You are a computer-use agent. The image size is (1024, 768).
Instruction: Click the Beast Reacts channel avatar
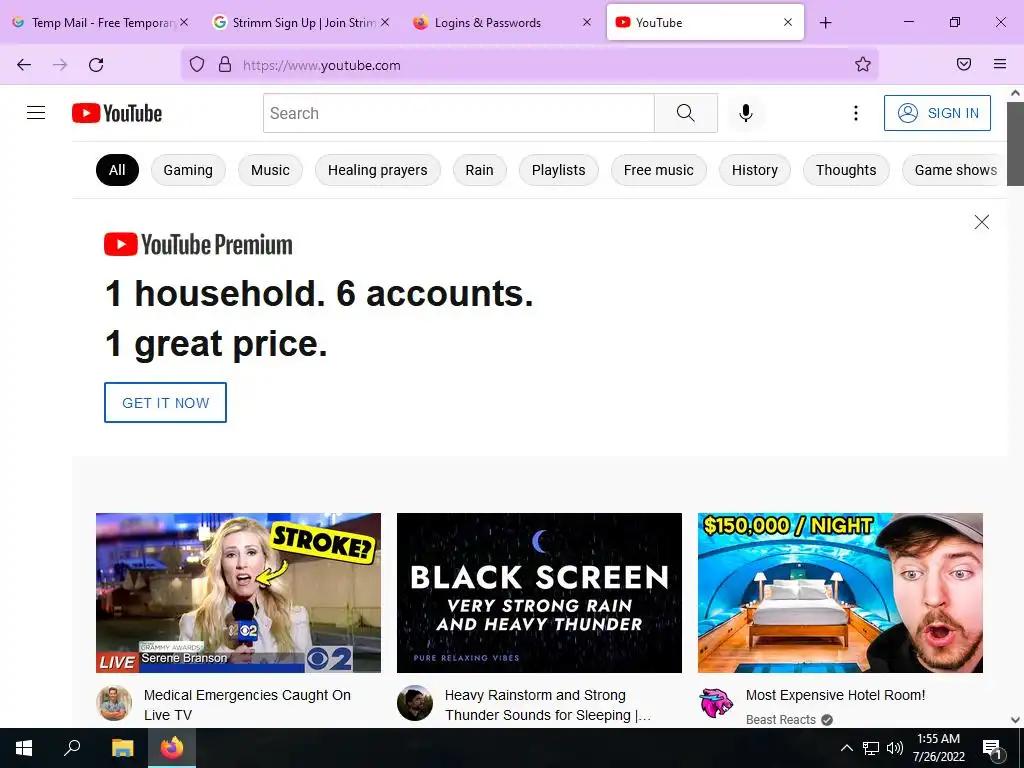[716, 703]
